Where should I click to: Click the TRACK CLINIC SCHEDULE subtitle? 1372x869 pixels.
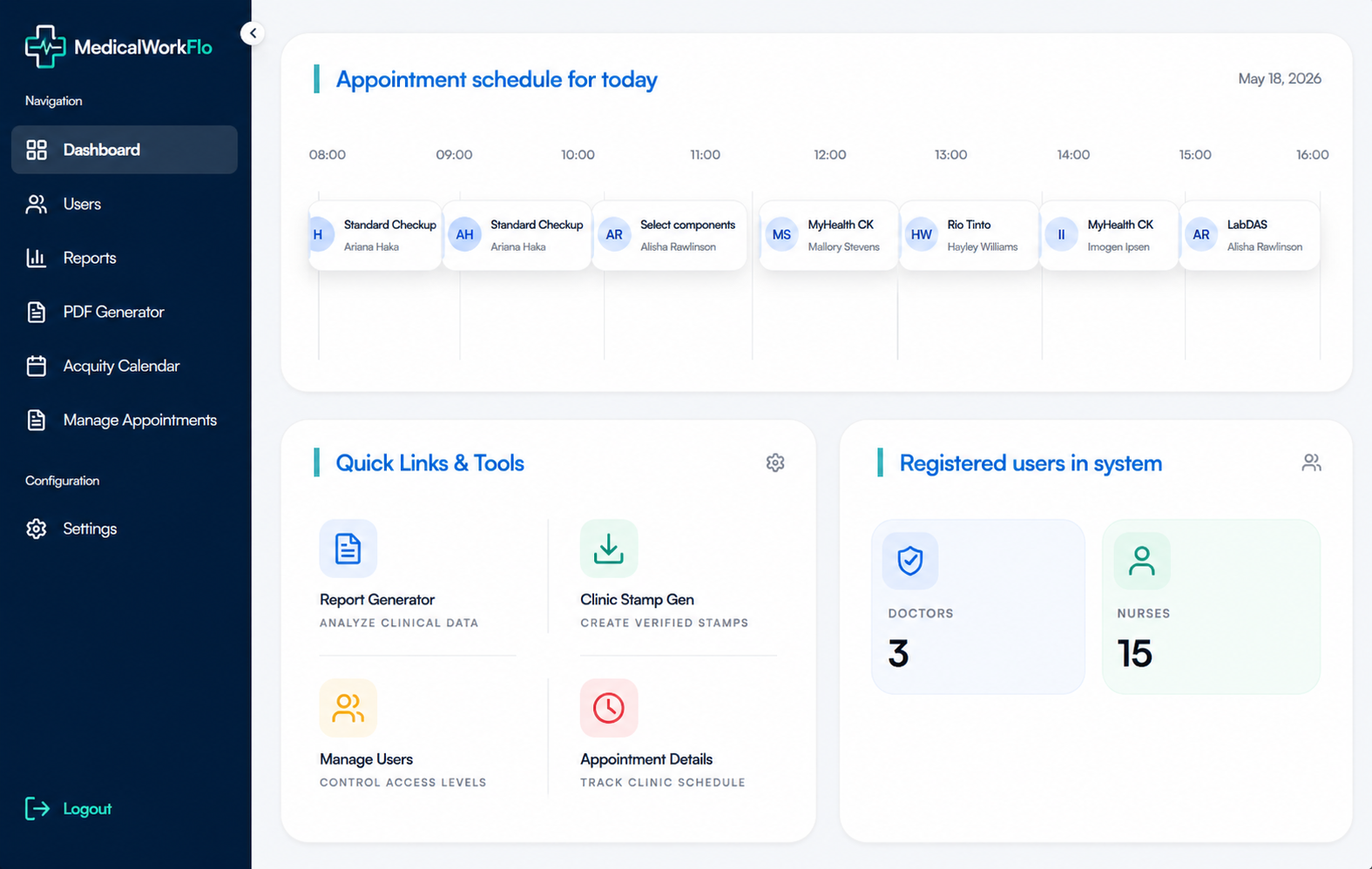663,783
